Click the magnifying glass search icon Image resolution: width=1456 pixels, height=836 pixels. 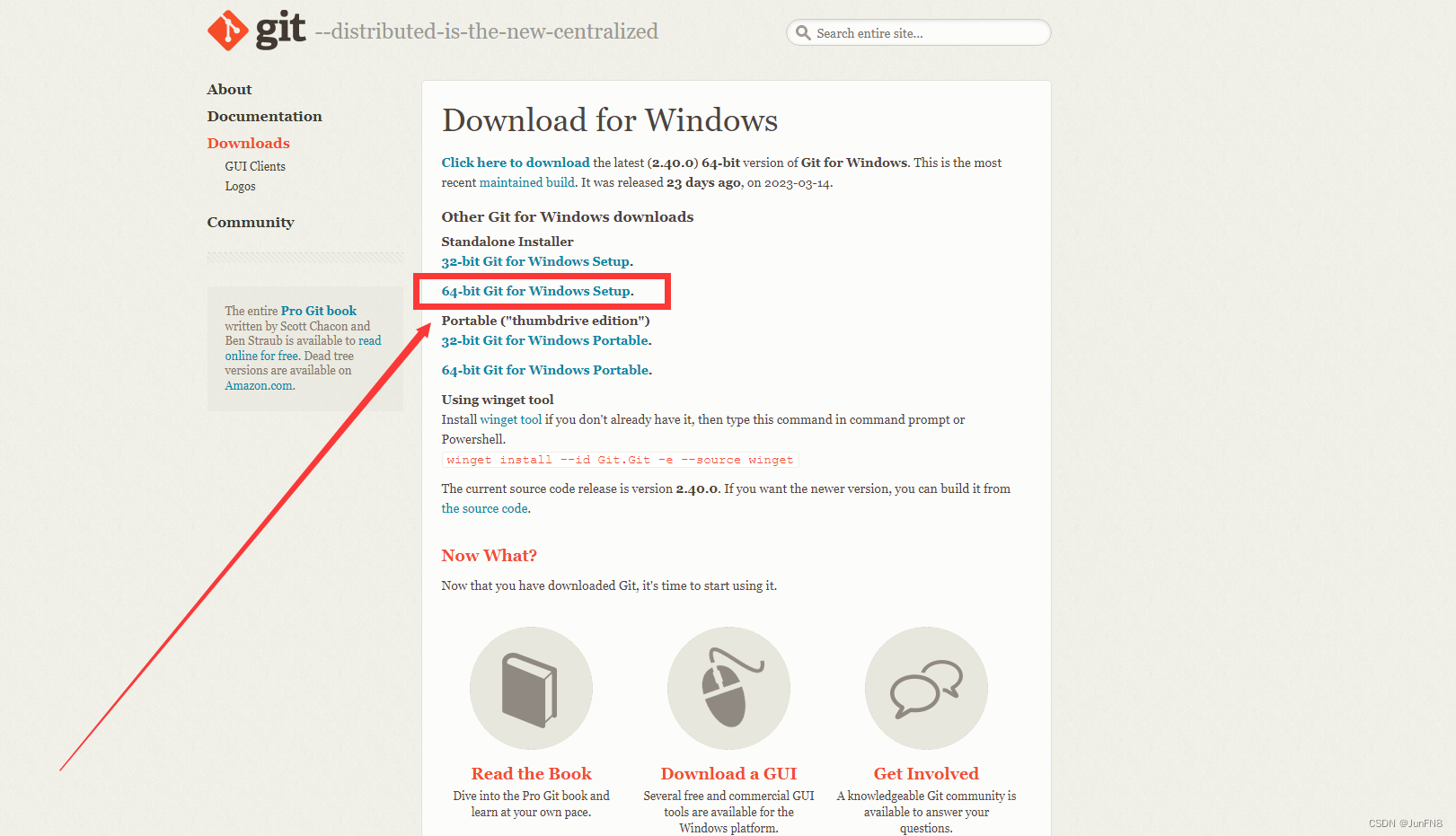804,32
